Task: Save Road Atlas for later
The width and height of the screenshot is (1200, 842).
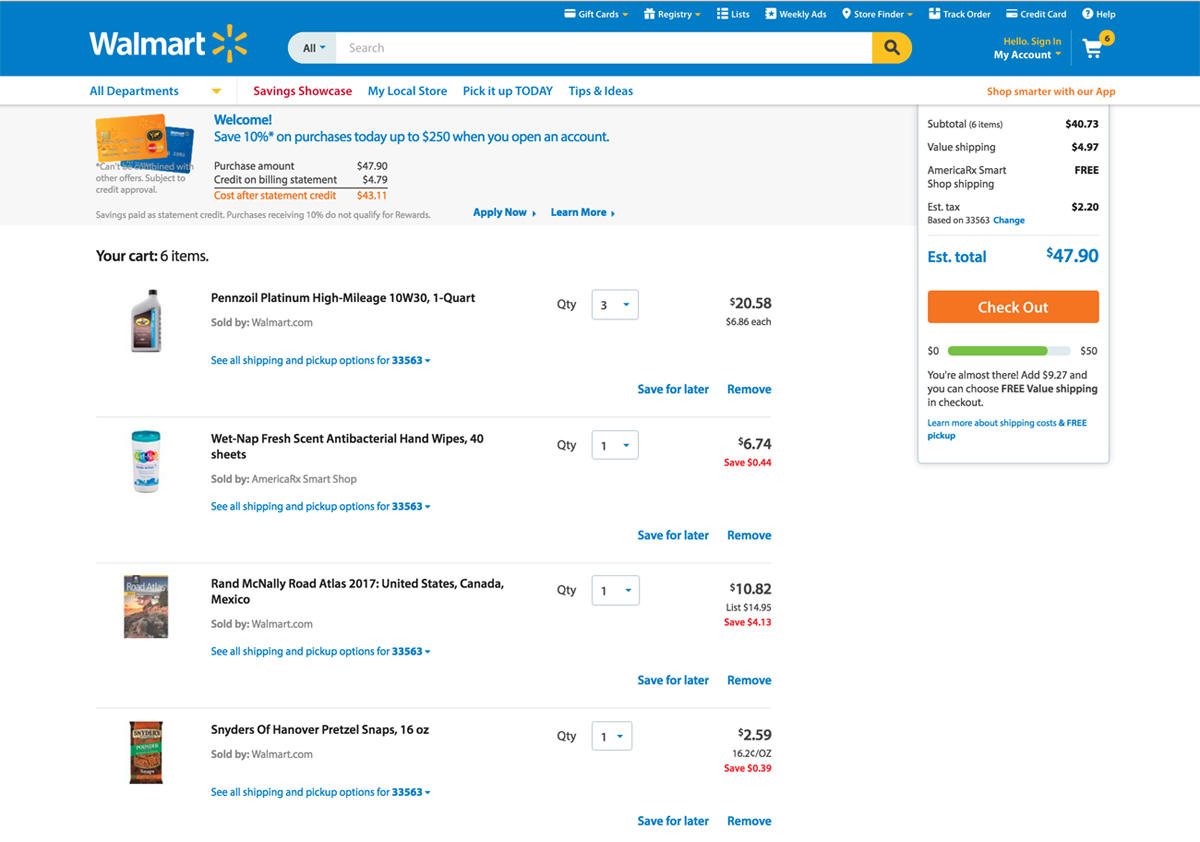Action: tap(673, 680)
